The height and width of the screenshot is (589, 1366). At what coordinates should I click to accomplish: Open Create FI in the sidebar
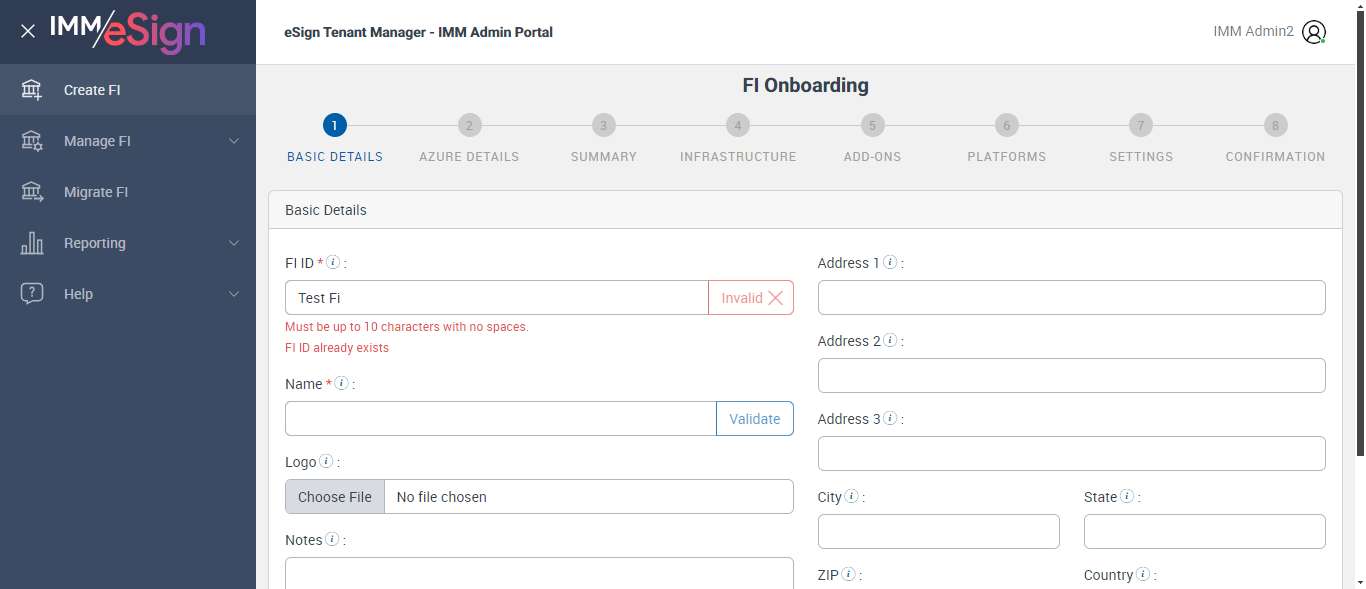click(92, 90)
